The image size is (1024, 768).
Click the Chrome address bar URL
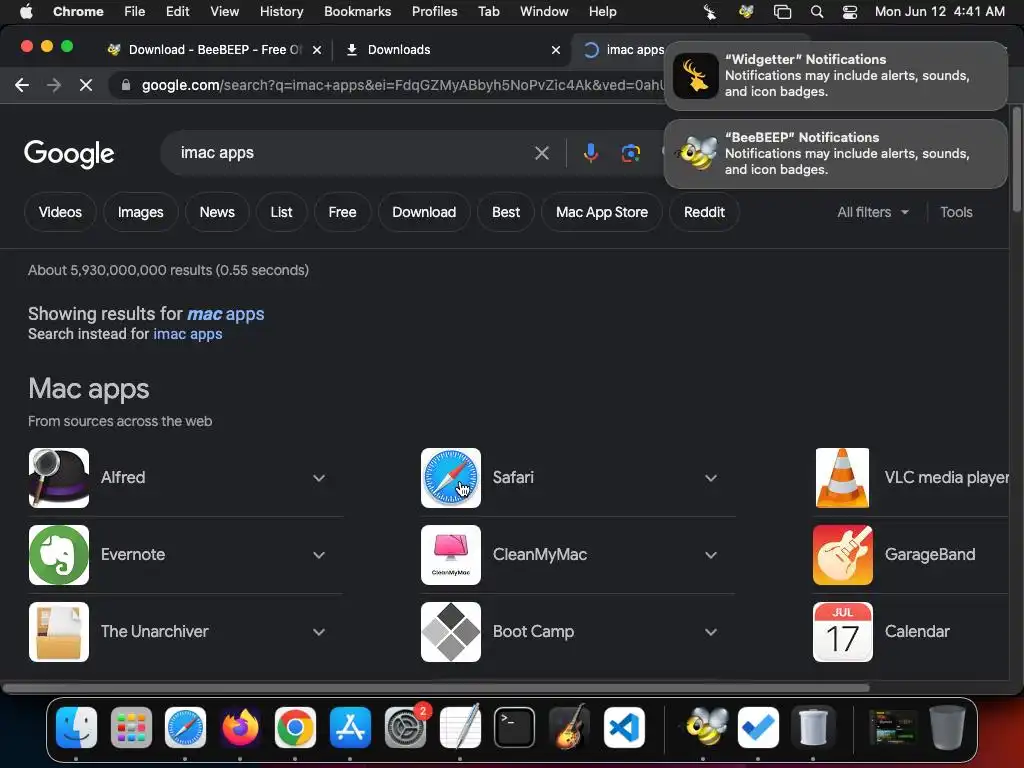point(402,85)
